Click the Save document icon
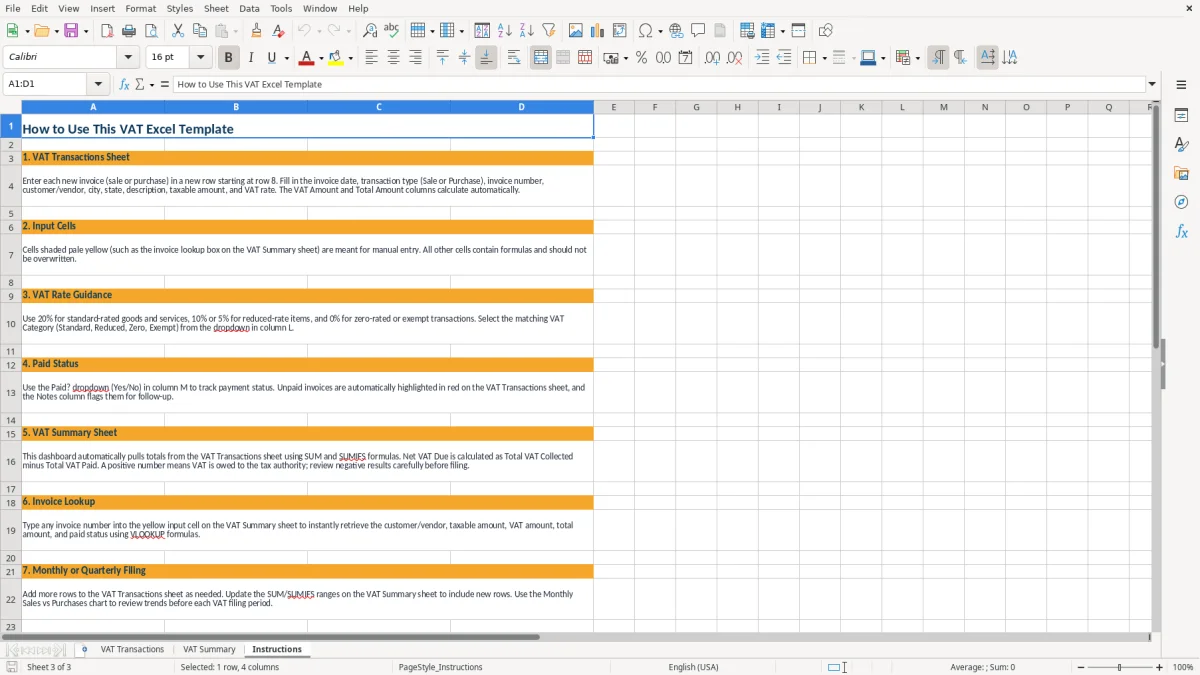 pos(71,31)
